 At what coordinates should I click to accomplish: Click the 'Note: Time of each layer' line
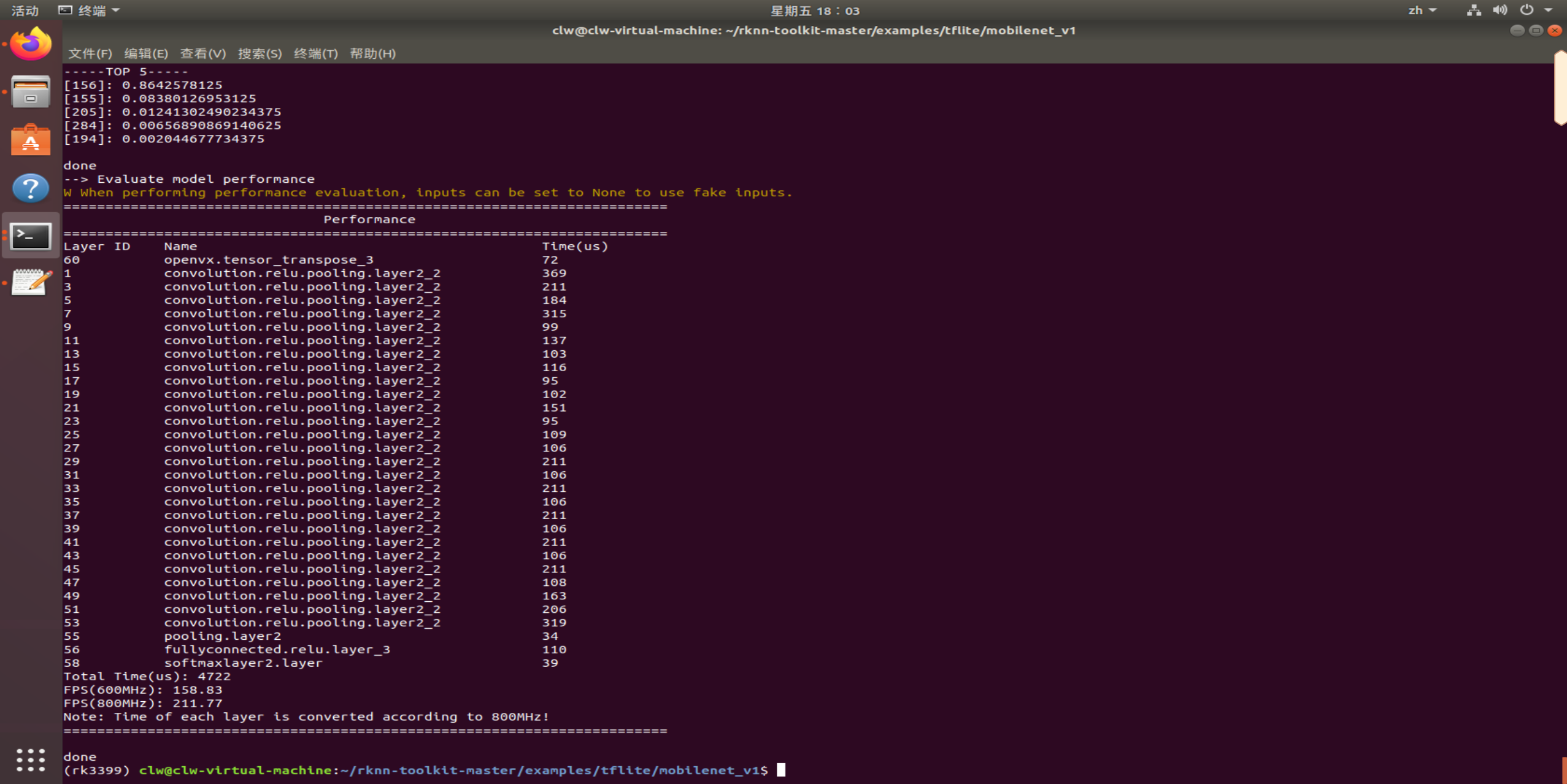tap(306, 717)
